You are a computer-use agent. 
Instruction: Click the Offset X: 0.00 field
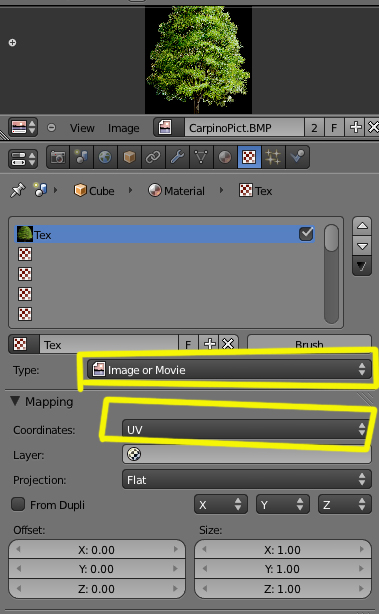tap(97, 550)
